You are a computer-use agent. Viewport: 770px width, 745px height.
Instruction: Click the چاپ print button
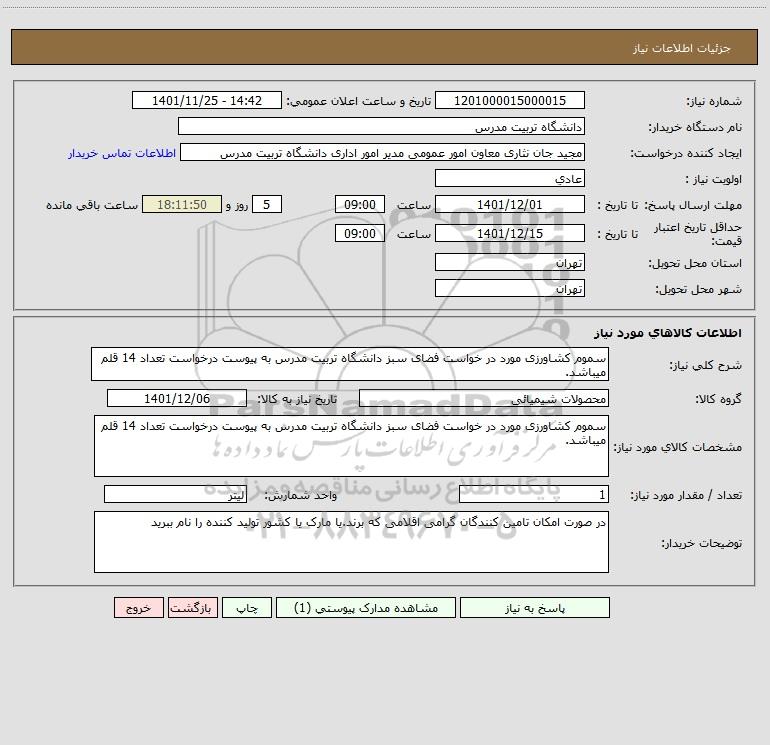pyautogui.click(x=247, y=607)
